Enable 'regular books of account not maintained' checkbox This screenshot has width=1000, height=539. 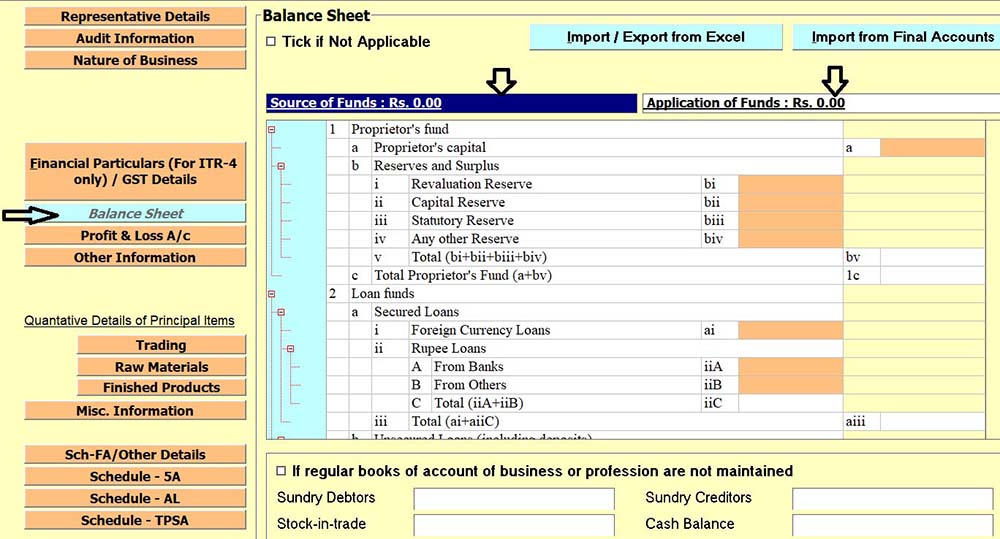tap(279, 471)
